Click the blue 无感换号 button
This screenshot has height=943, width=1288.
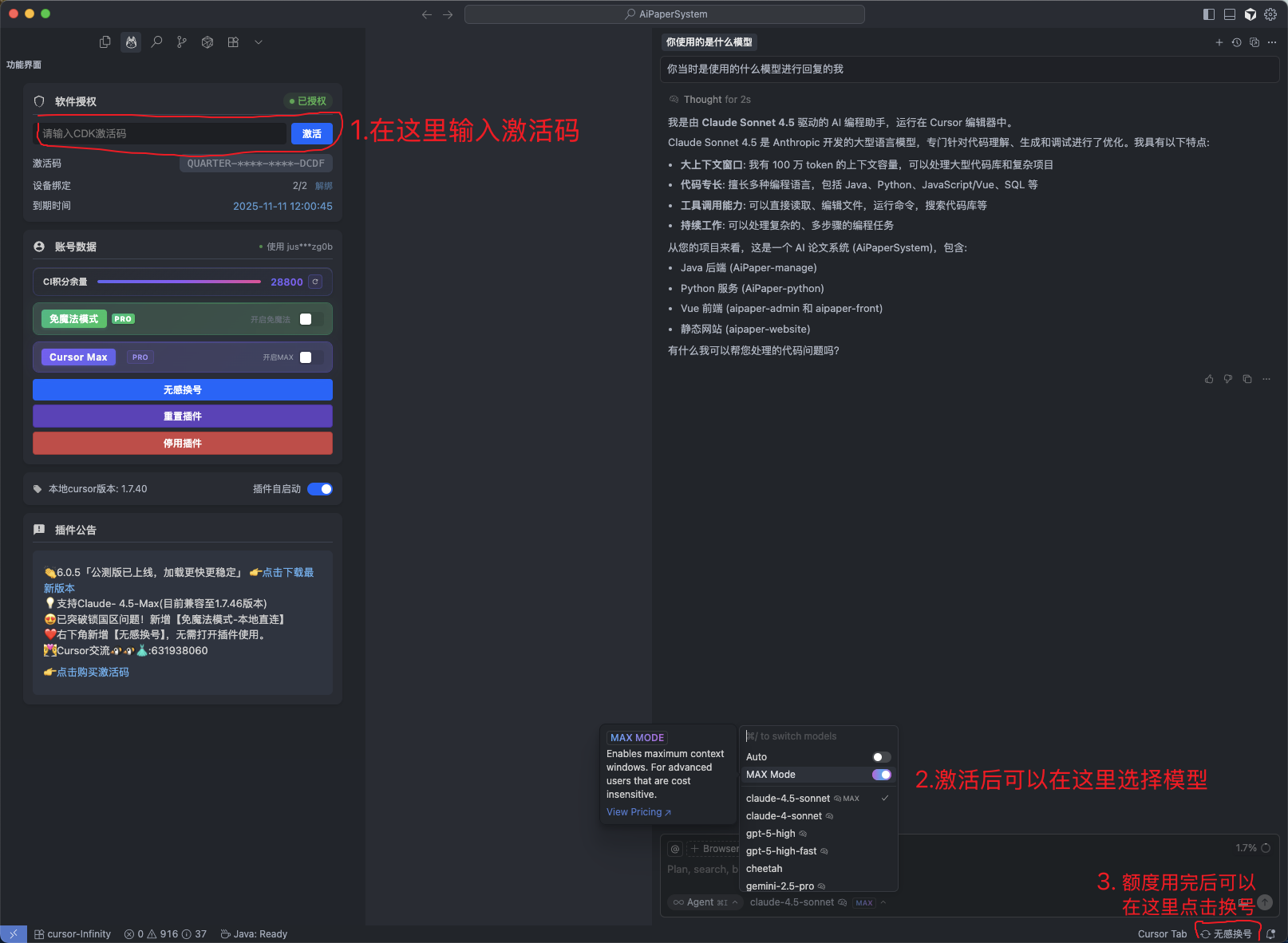[183, 390]
